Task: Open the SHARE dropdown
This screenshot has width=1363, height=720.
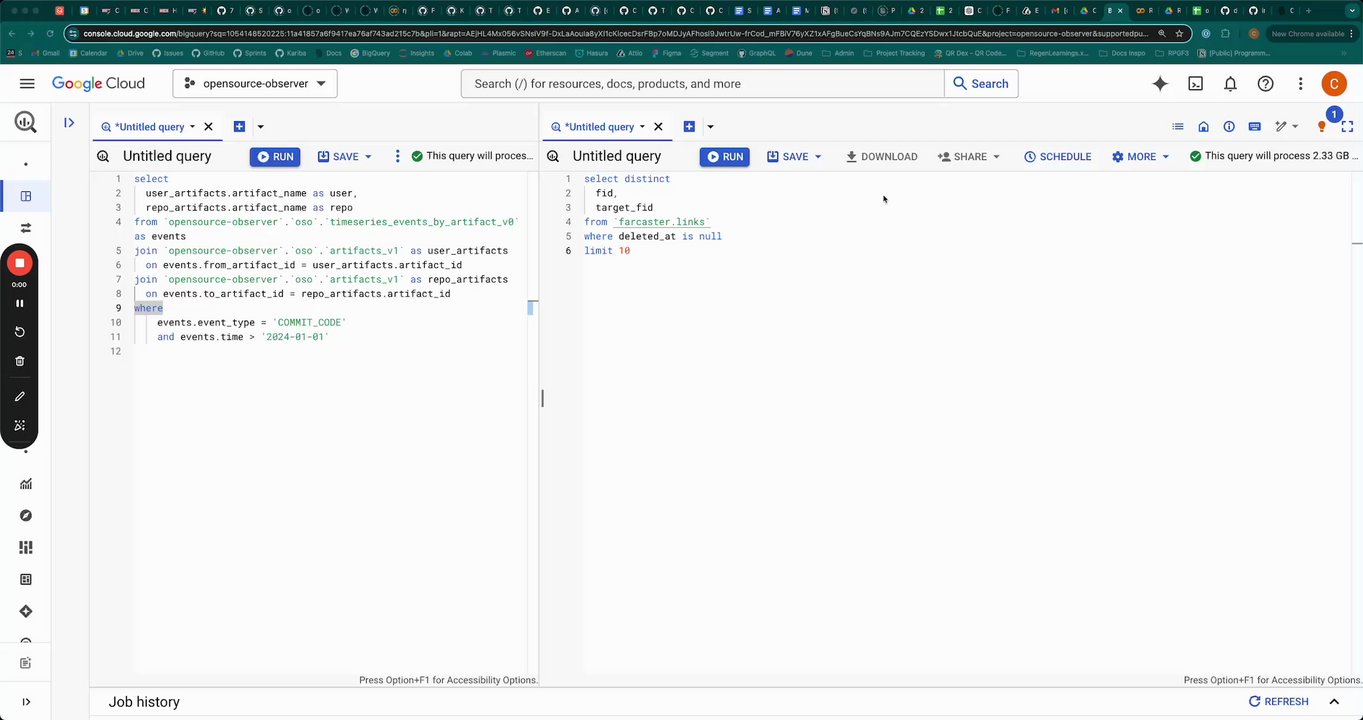Action: (969, 157)
